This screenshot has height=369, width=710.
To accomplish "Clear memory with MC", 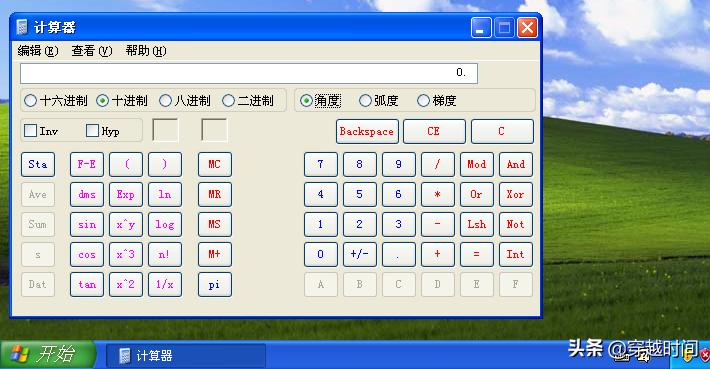I will point(215,164).
